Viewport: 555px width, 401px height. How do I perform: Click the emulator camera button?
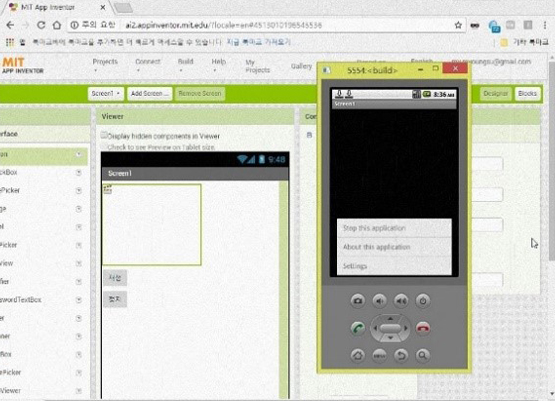pos(358,301)
